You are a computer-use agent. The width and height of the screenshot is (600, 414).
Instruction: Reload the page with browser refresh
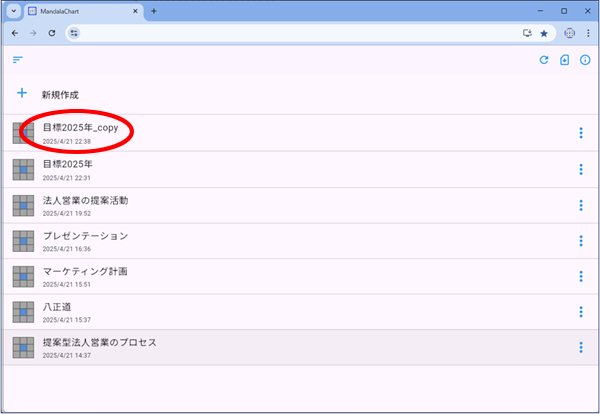[x=52, y=33]
